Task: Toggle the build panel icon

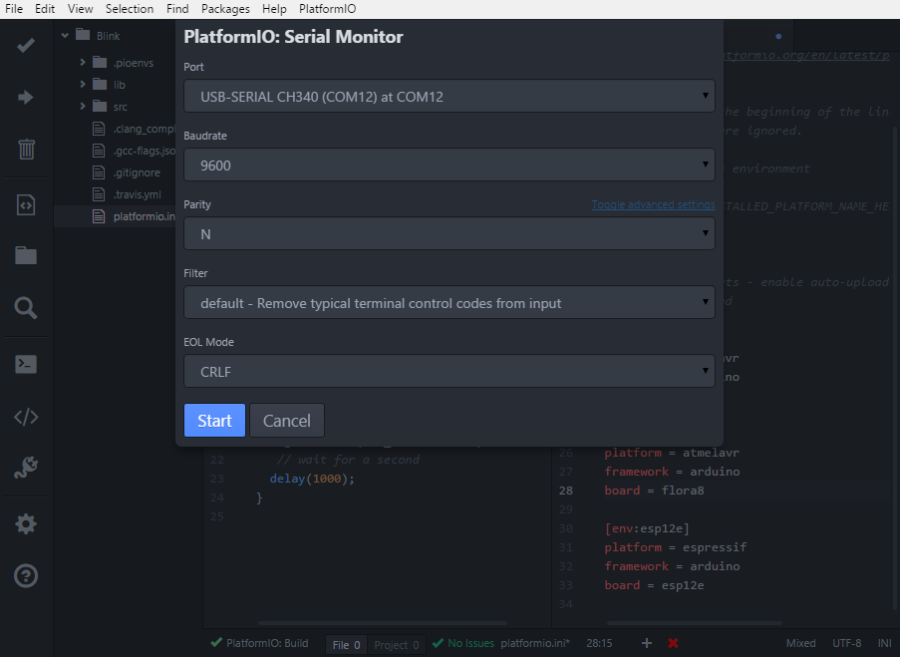Action: coord(25,204)
